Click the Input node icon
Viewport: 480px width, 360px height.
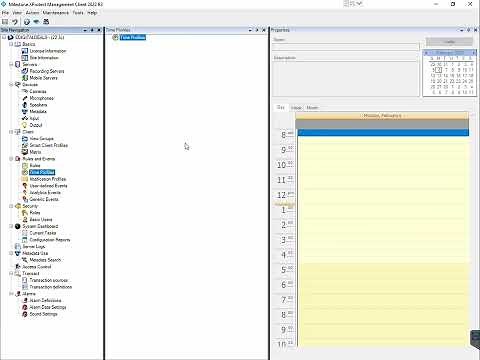click(25, 118)
